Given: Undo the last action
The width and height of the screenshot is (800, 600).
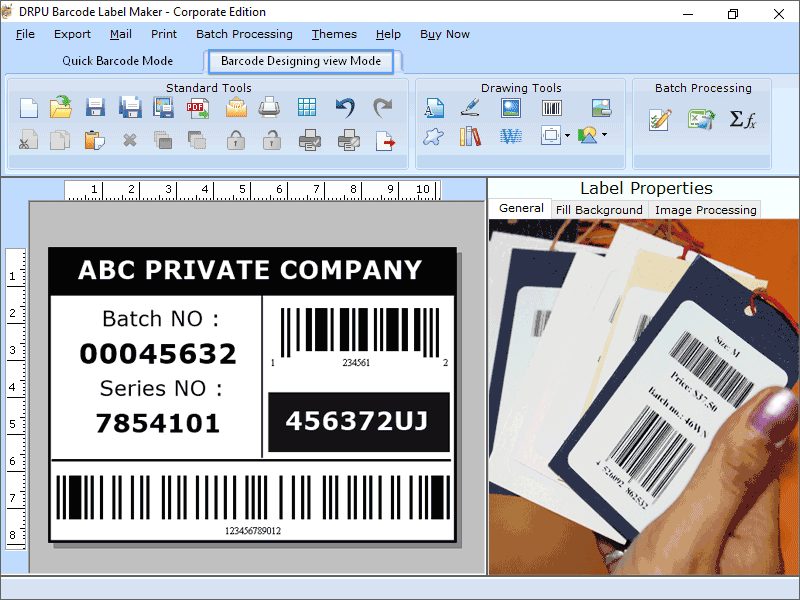Looking at the screenshot, I should [342, 107].
